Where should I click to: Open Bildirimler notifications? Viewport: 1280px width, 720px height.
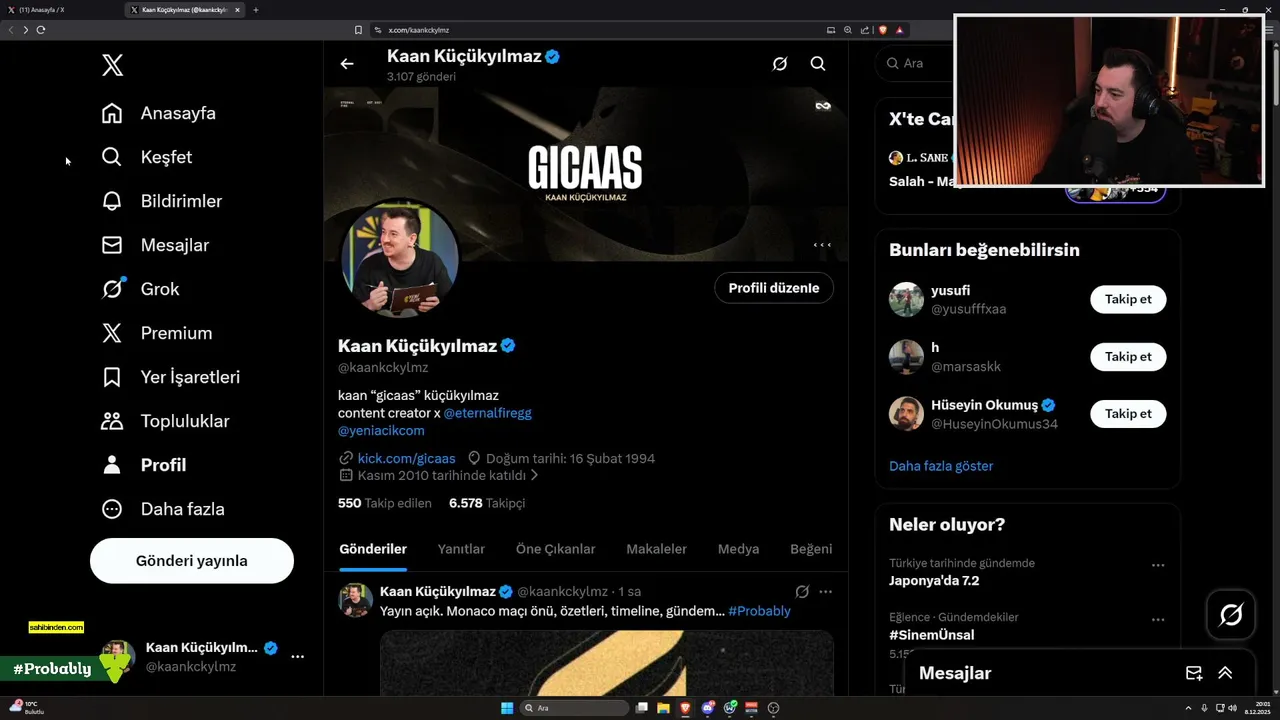tap(162, 201)
